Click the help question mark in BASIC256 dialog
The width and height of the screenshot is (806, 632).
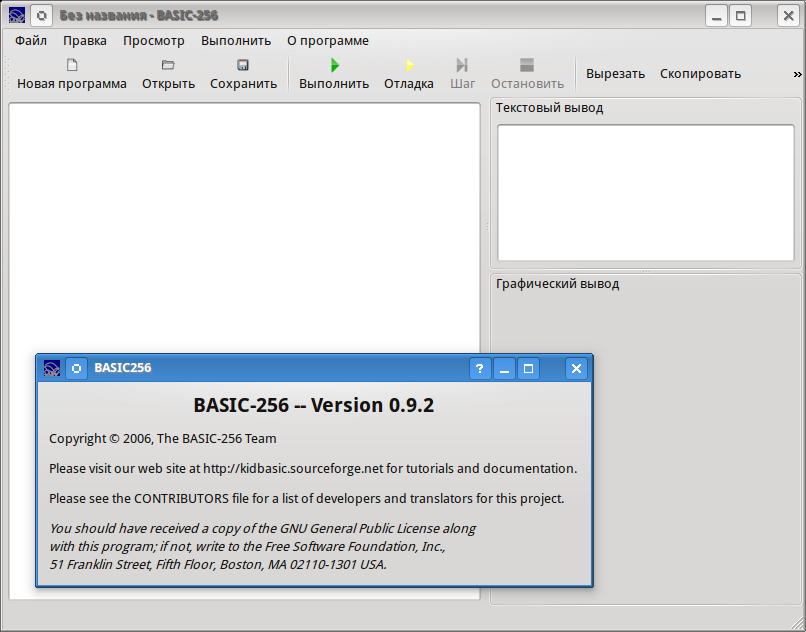(x=480, y=368)
